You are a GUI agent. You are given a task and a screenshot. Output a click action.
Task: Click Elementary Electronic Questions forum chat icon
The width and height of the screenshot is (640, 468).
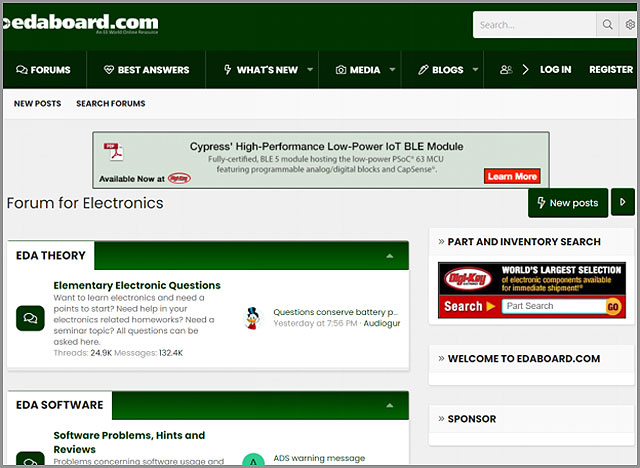coord(30,318)
